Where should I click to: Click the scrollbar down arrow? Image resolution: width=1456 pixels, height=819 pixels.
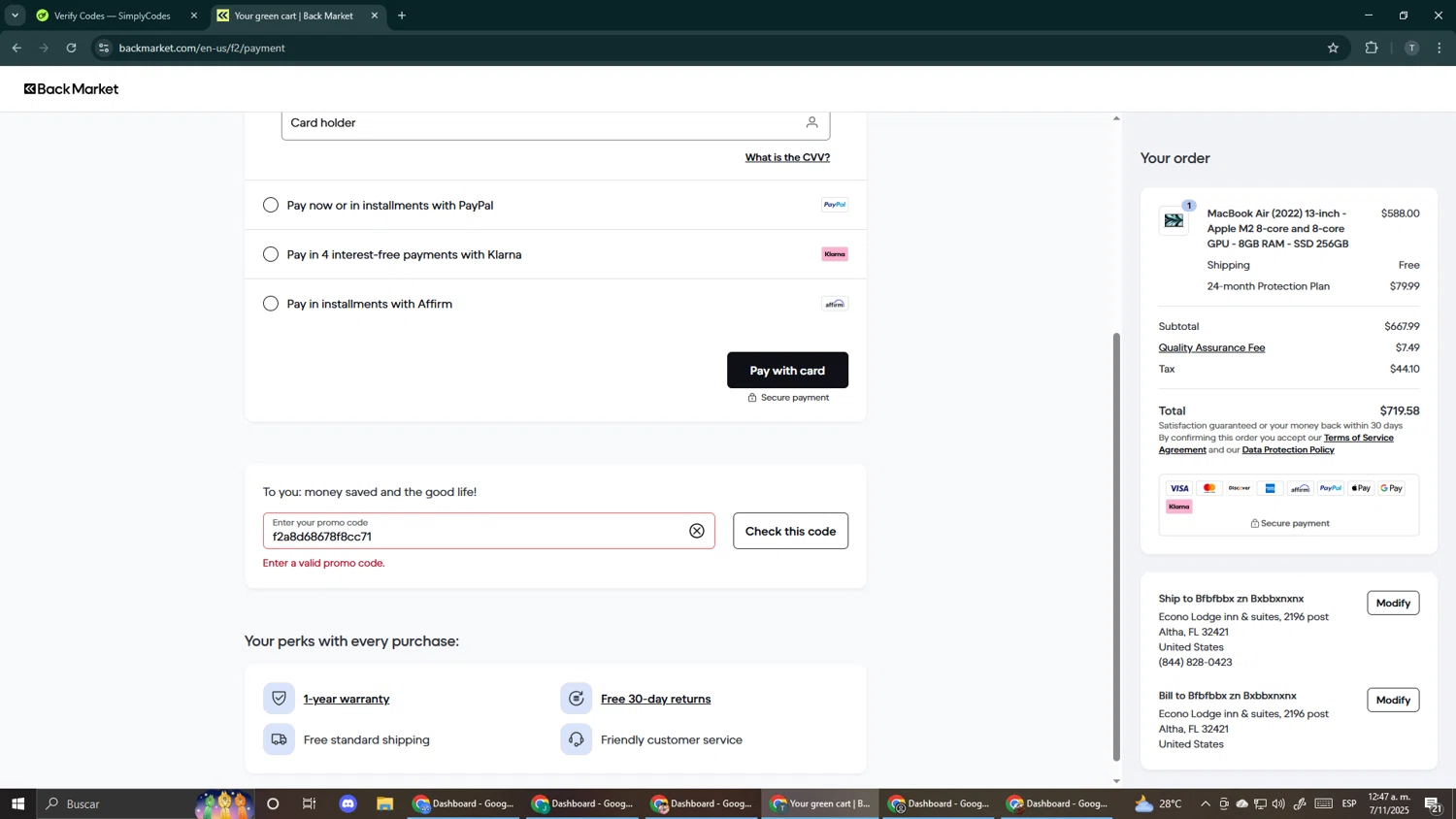point(1116,781)
